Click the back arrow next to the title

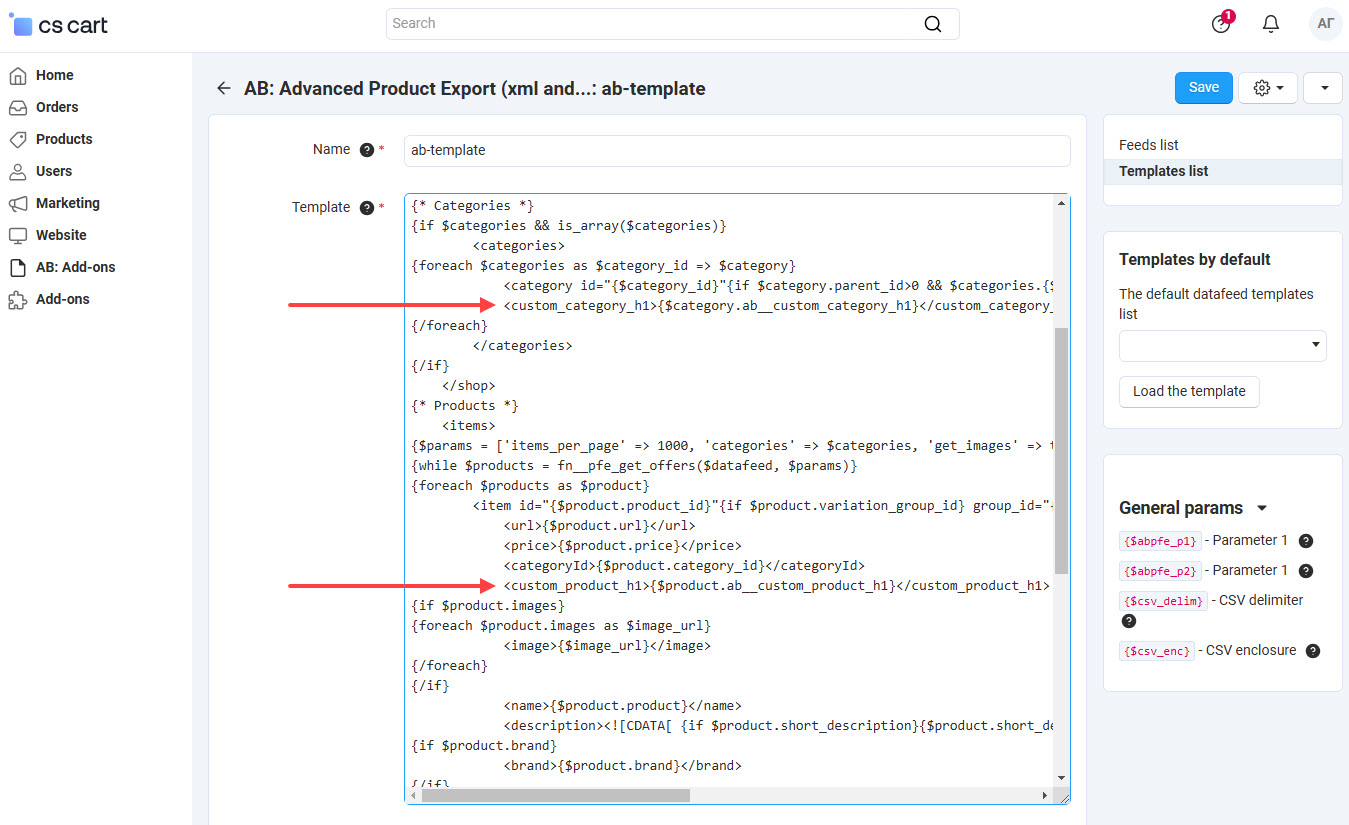(224, 88)
